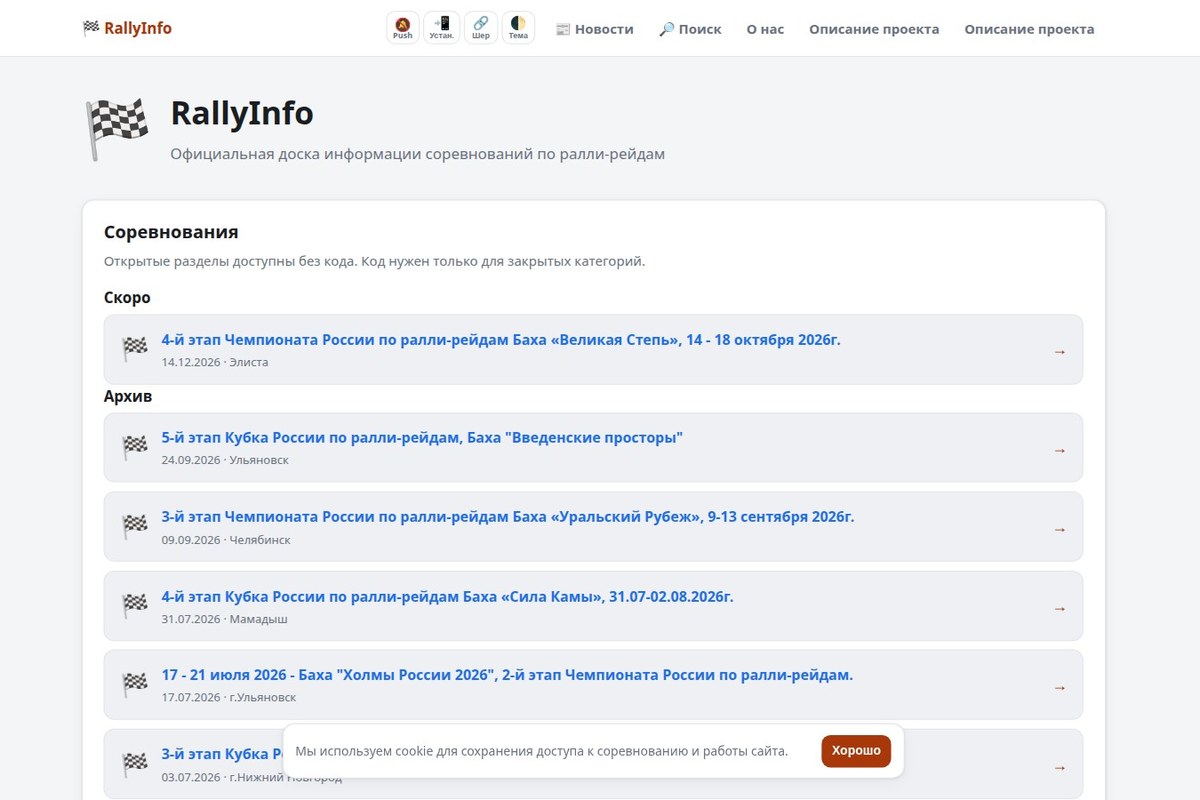The height and width of the screenshot is (800, 1200).
Task: Click arrow on Великая Степь row
Action: [x=1060, y=351]
